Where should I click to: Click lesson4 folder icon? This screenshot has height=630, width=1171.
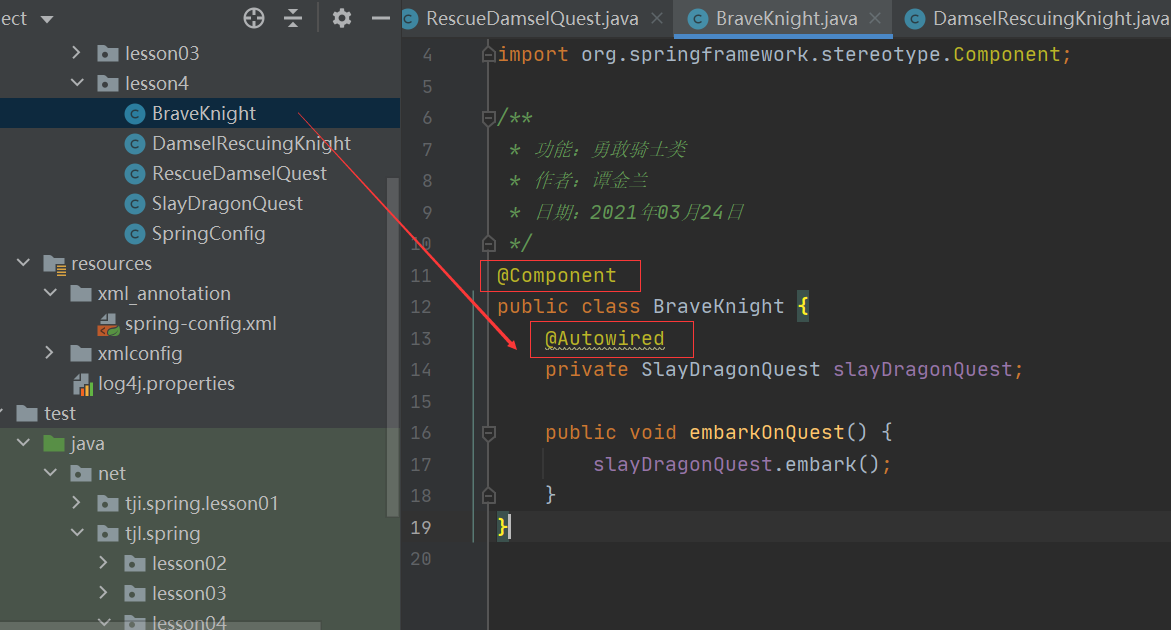click(x=108, y=84)
